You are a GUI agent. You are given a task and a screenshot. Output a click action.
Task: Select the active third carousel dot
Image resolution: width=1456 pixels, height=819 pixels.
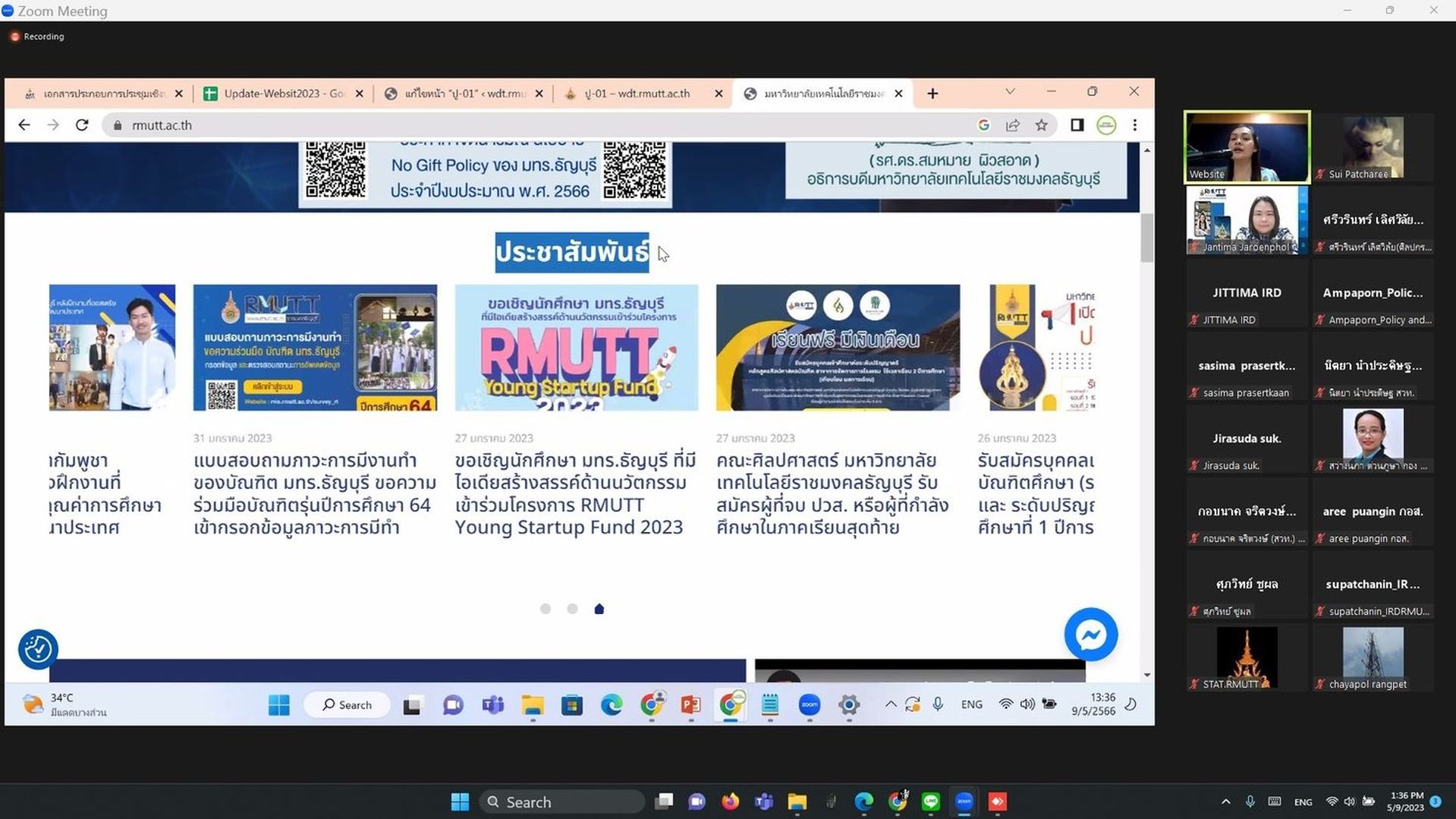tap(599, 609)
